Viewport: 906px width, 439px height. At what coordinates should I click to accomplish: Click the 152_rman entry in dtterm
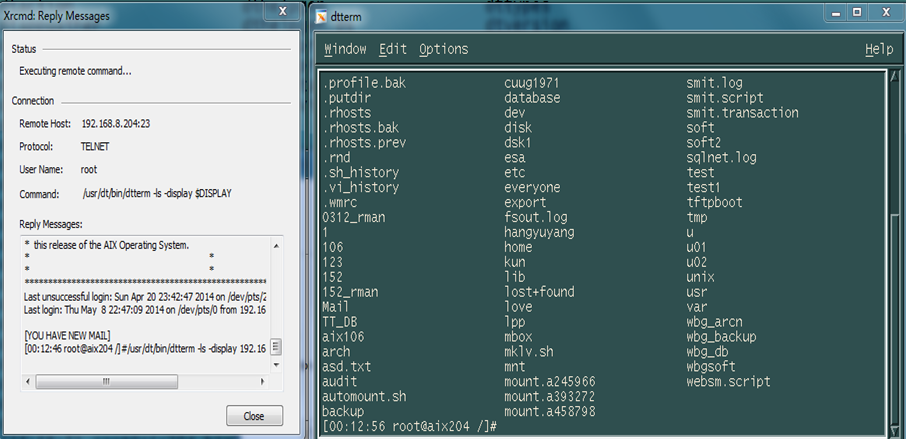point(350,292)
